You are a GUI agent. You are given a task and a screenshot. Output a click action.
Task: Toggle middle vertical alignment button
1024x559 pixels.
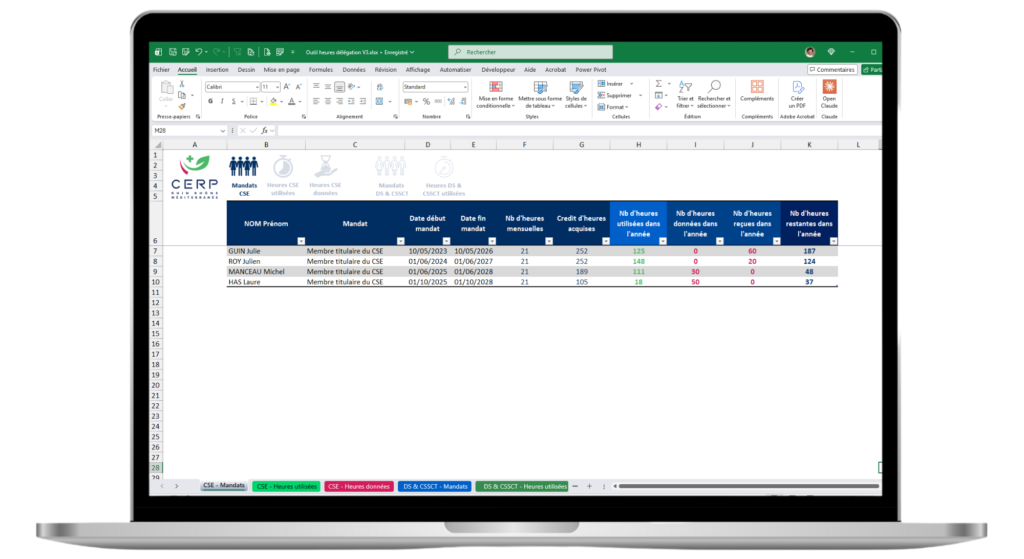[328, 87]
